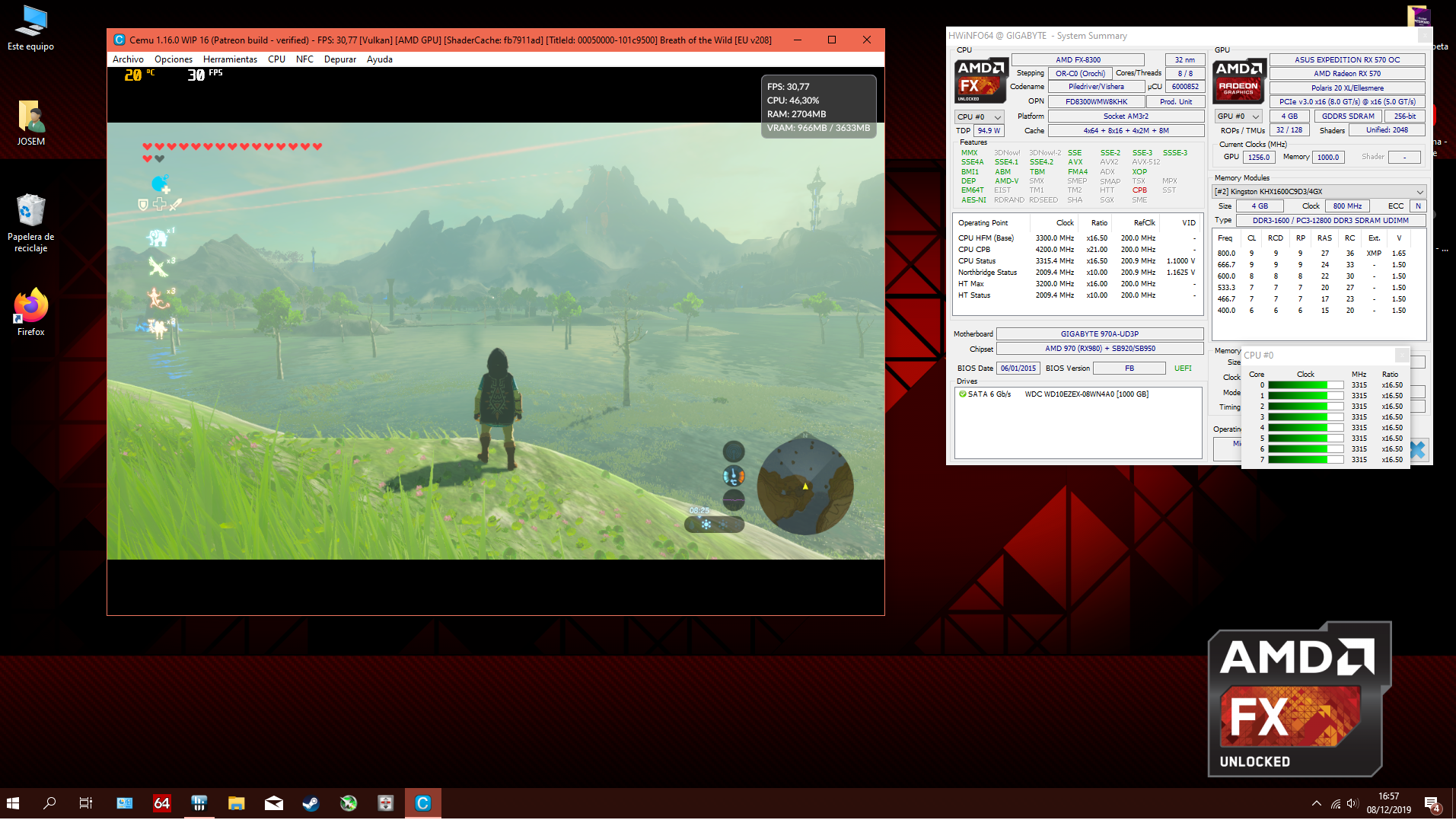Click the green jet taskbar icon
The width and height of the screenshot is (1456, 820).
click(x=348, y=803)
